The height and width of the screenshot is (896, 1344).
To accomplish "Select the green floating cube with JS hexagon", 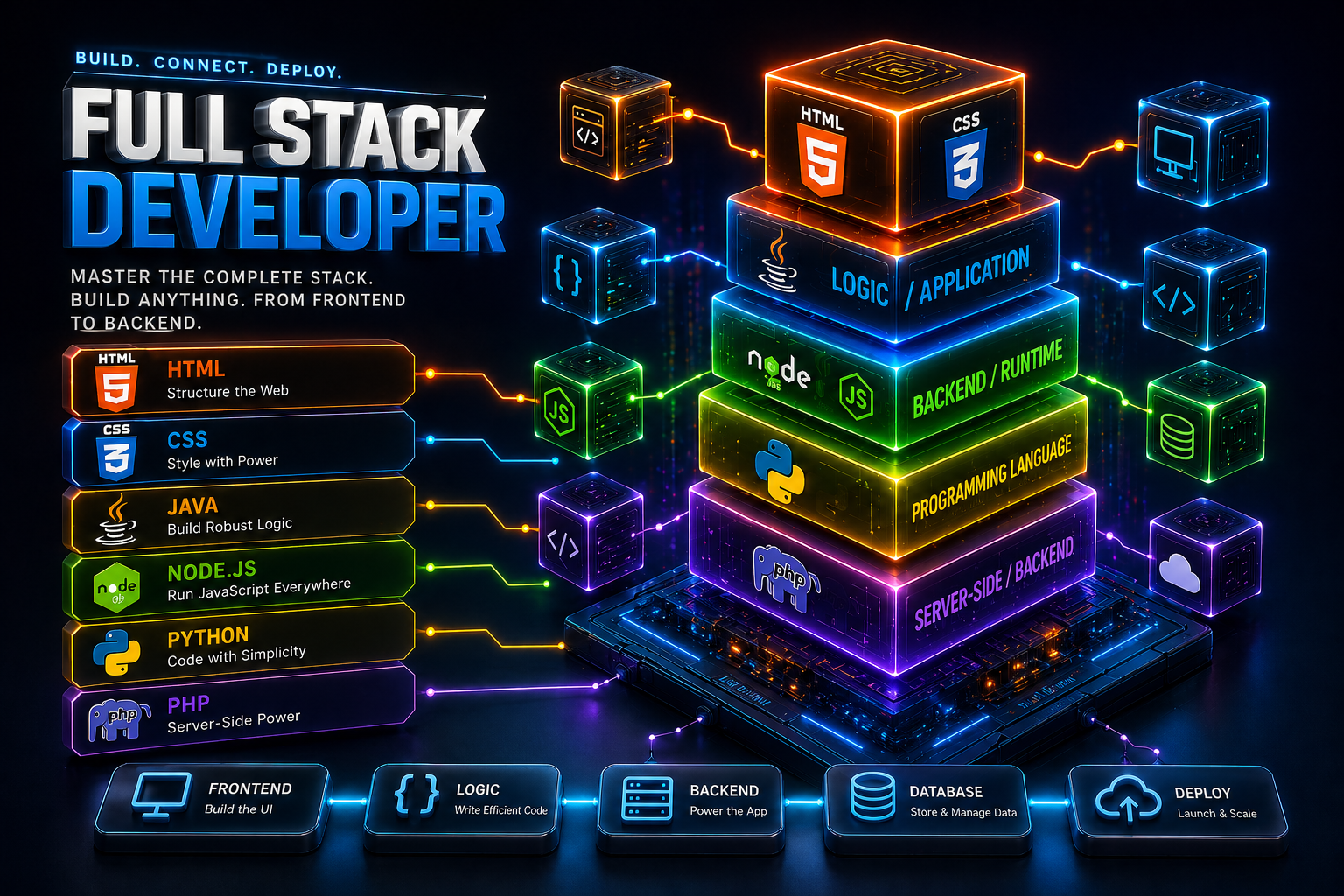I will pyautogui.click(x=589, y=401).
